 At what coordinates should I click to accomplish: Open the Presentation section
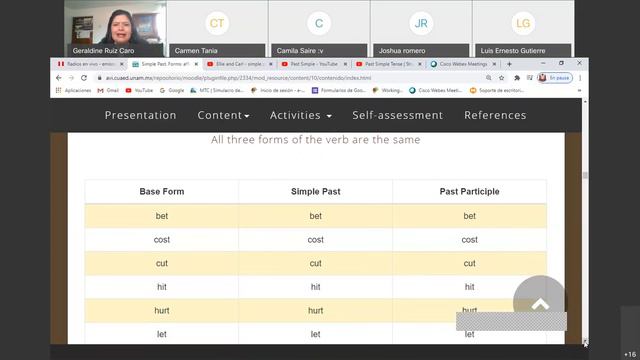coord(140,116)
